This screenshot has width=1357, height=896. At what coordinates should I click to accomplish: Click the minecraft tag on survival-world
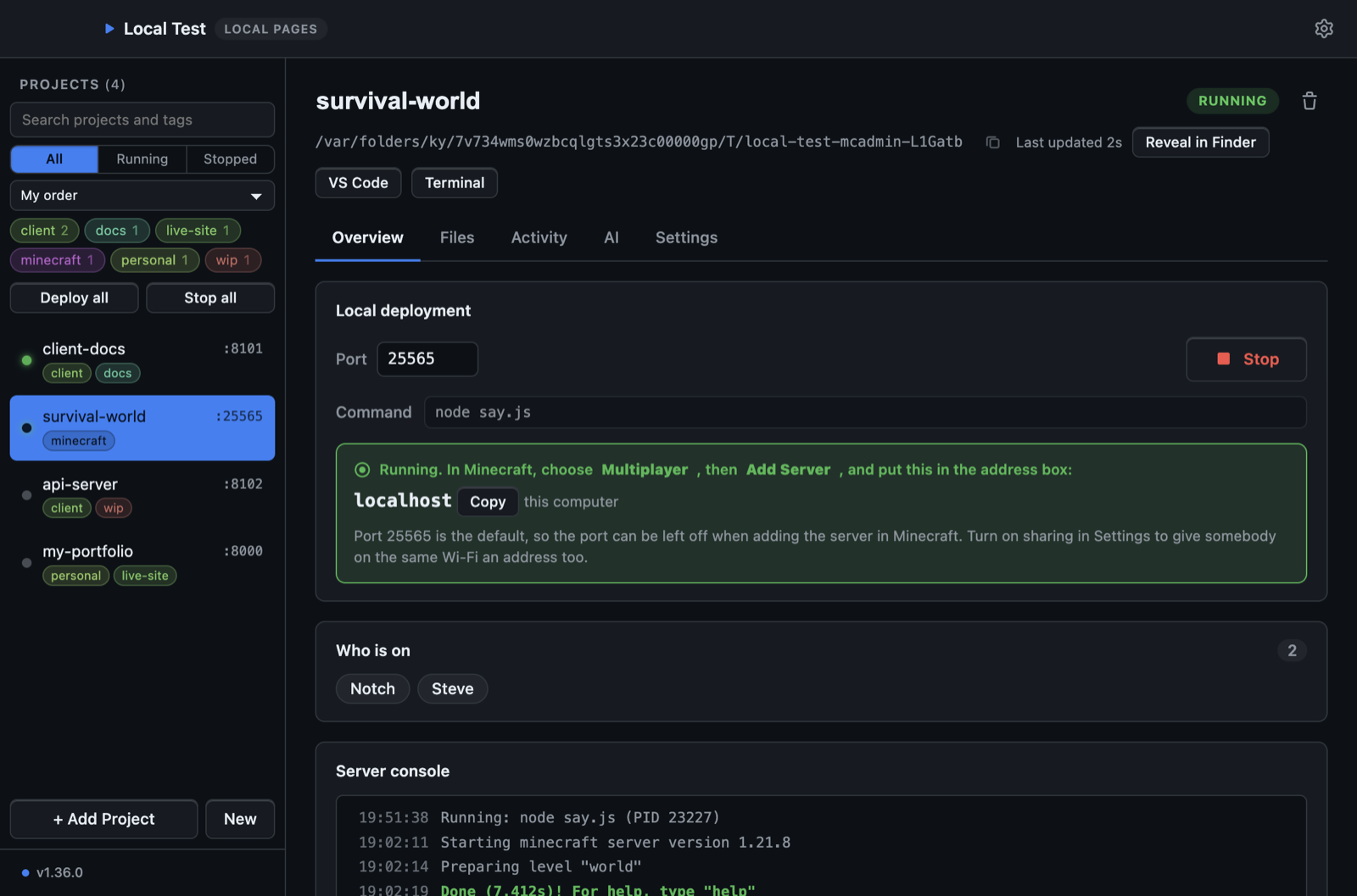coord(78,442)
